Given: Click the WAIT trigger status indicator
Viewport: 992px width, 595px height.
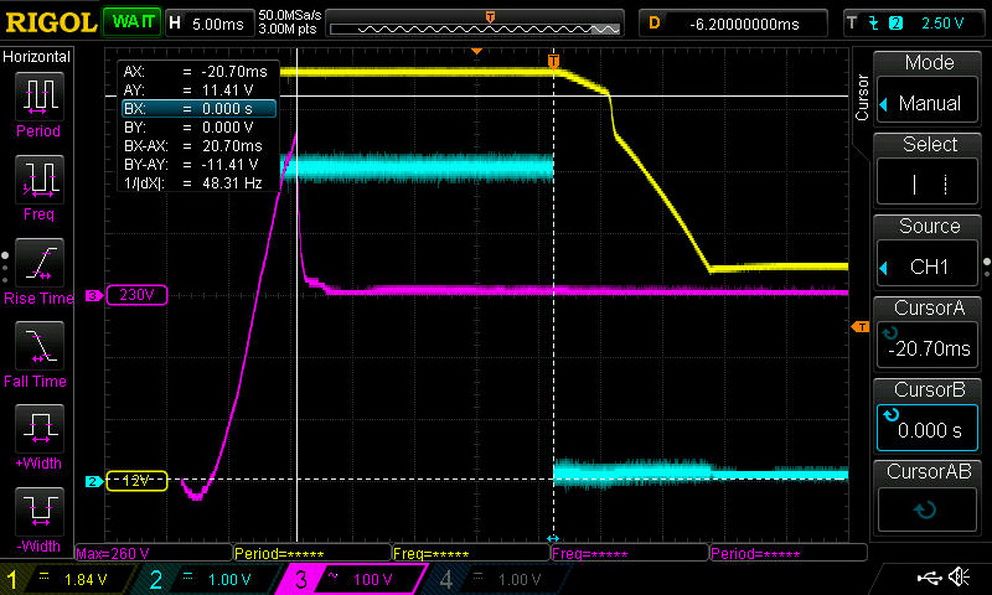Looking at the screenshot, I should pyautogui.click(x=132, y=23).
